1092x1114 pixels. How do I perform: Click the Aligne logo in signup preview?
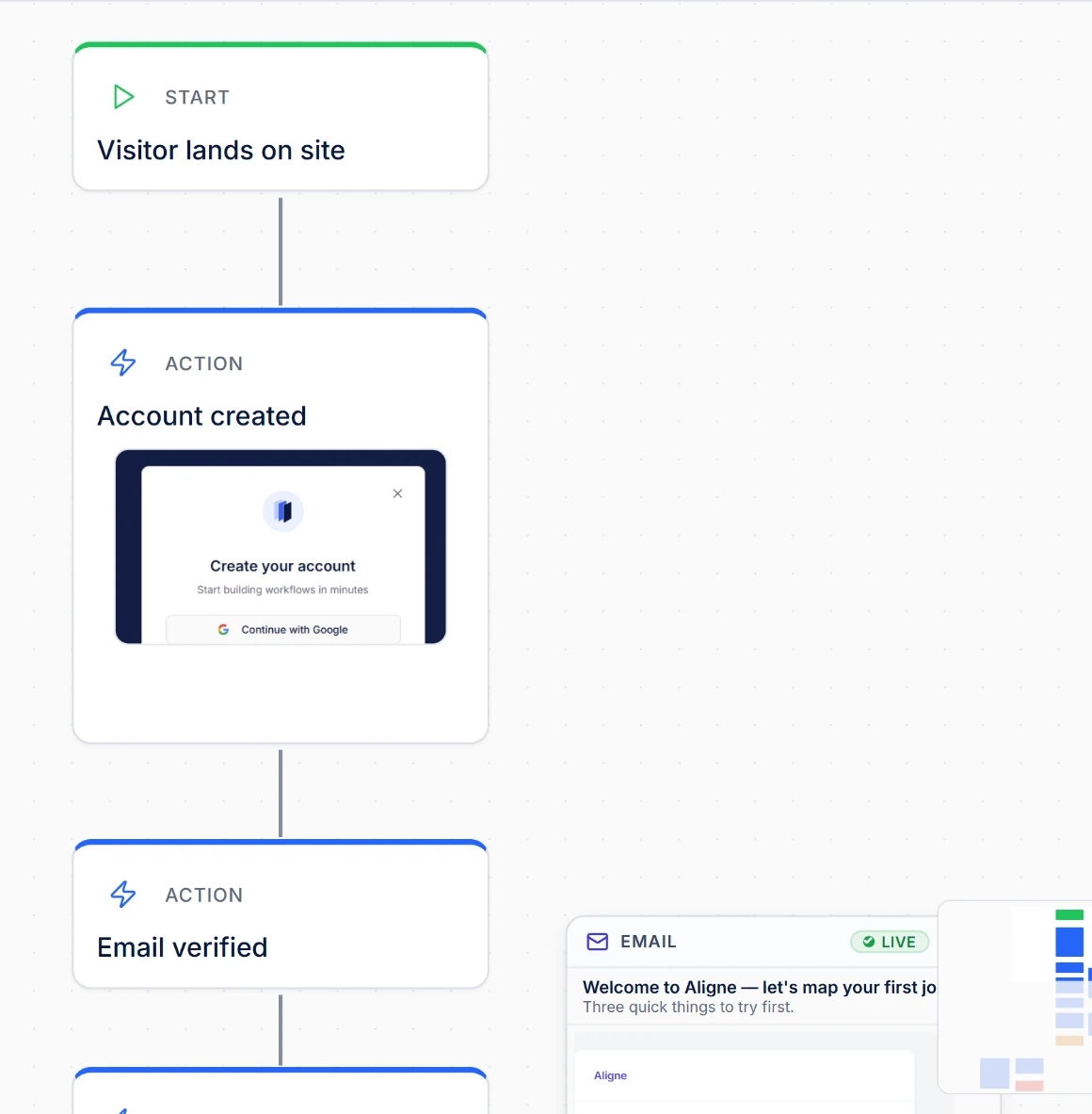(x=283, y=510)
